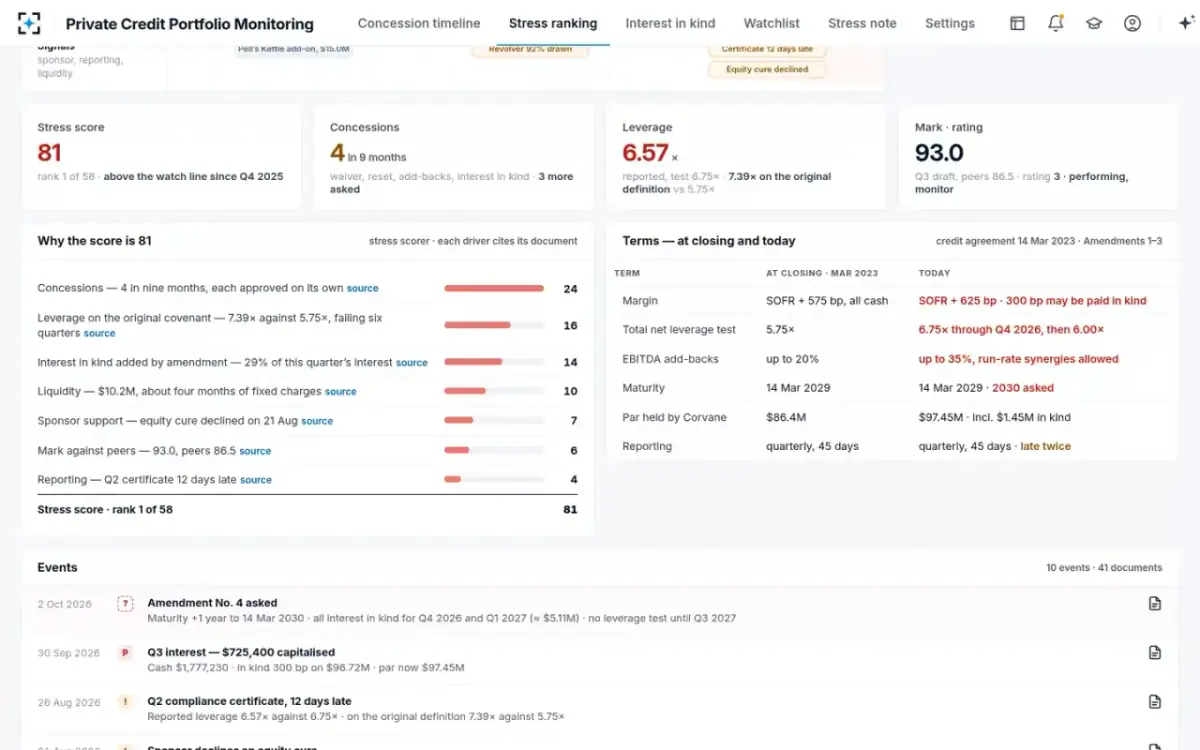
Task: Open source link for Leverage on original covenant
Action: [99, 333]
